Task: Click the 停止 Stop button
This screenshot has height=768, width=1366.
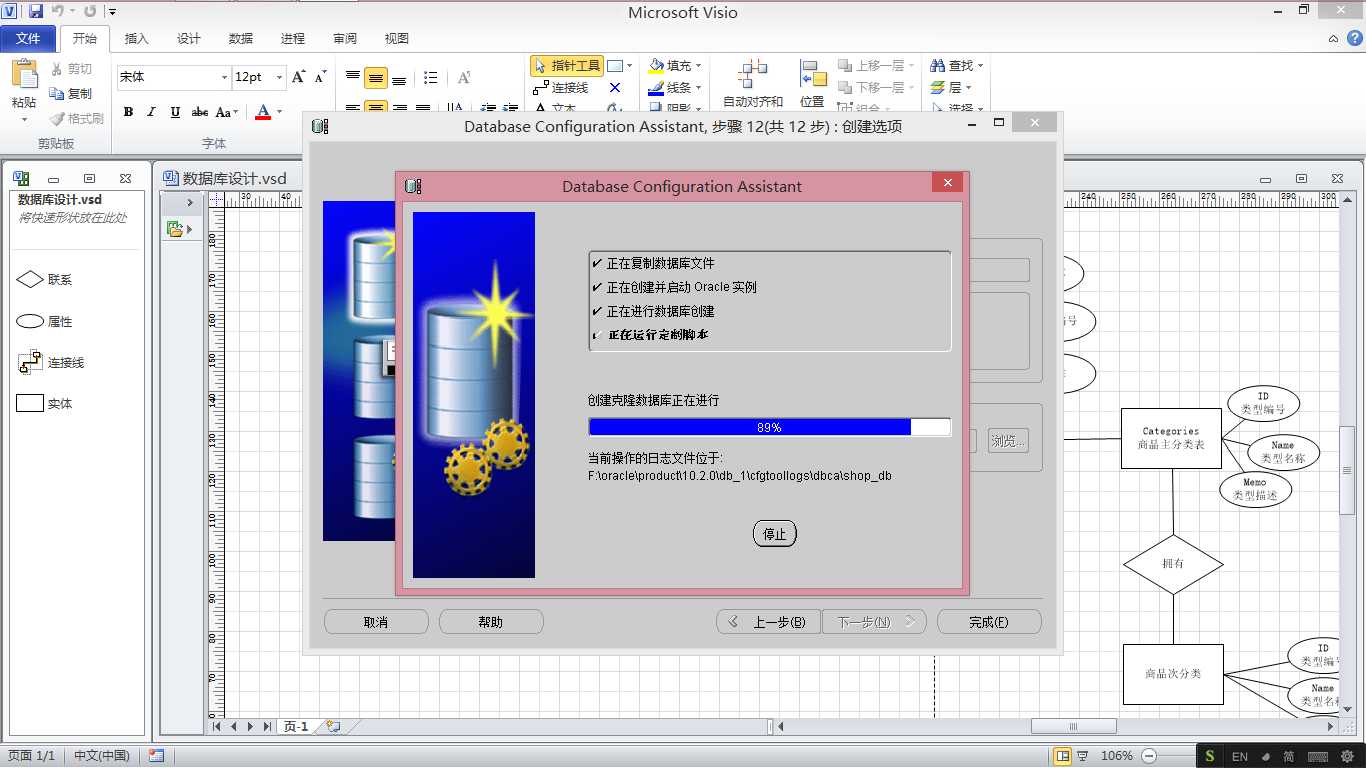Action: tap(775, 534)
